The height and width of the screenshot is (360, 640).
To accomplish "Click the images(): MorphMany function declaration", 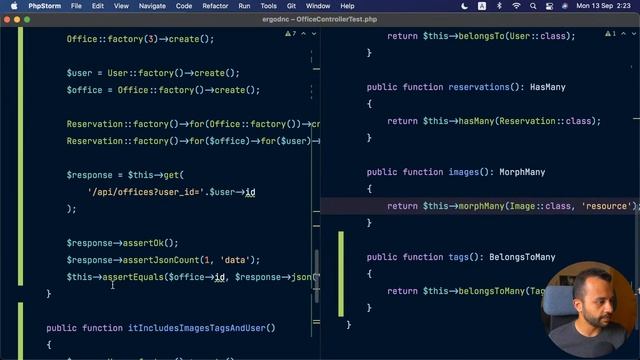I will point(456,172).
